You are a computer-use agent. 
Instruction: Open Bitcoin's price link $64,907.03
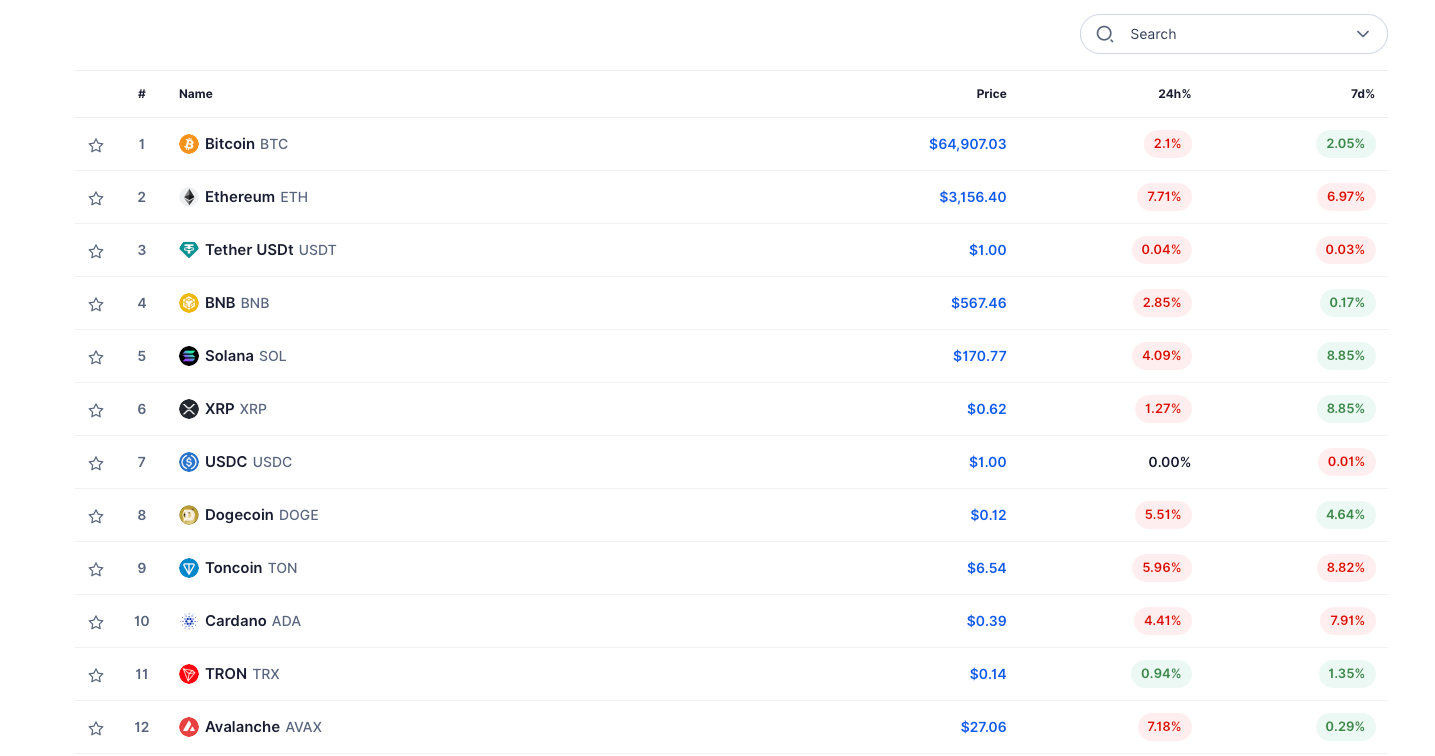point(967,143)
